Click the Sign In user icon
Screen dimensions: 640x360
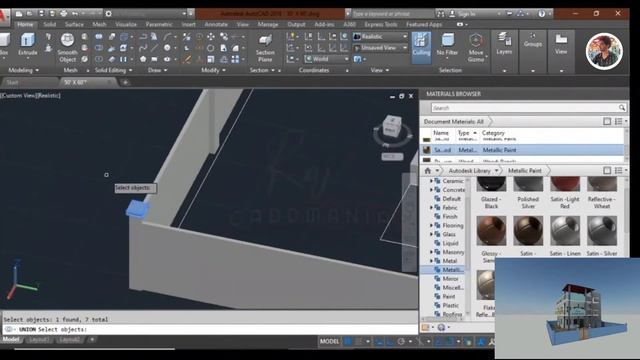[452, 13]
